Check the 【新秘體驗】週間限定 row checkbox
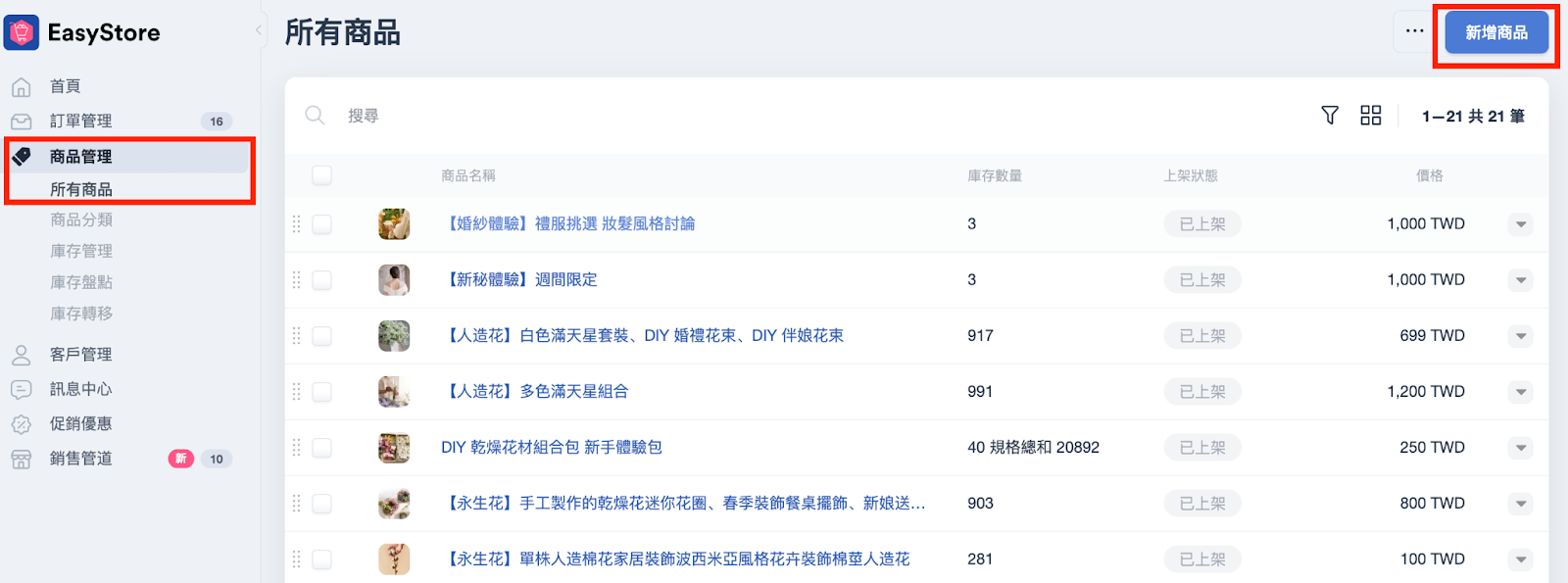This screenshot has width=1568, height=583. 321,280
